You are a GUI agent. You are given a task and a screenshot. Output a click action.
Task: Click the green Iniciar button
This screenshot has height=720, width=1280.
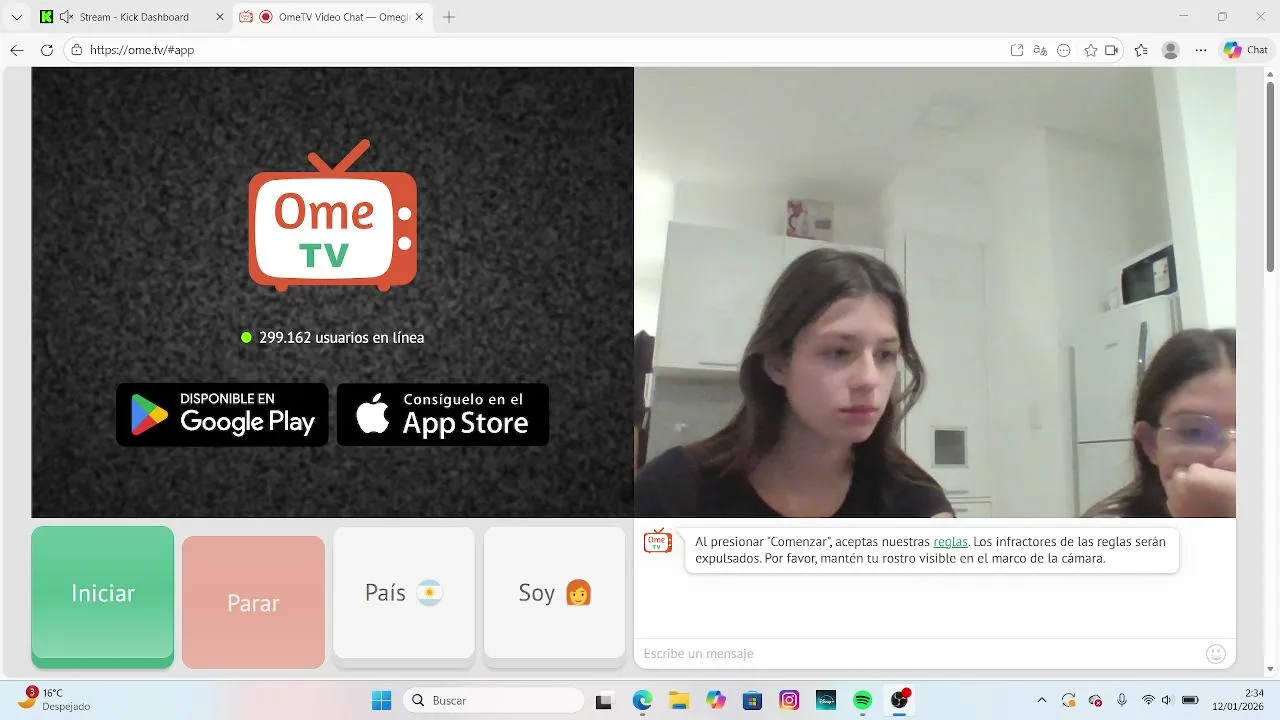(x=103, y=597)
